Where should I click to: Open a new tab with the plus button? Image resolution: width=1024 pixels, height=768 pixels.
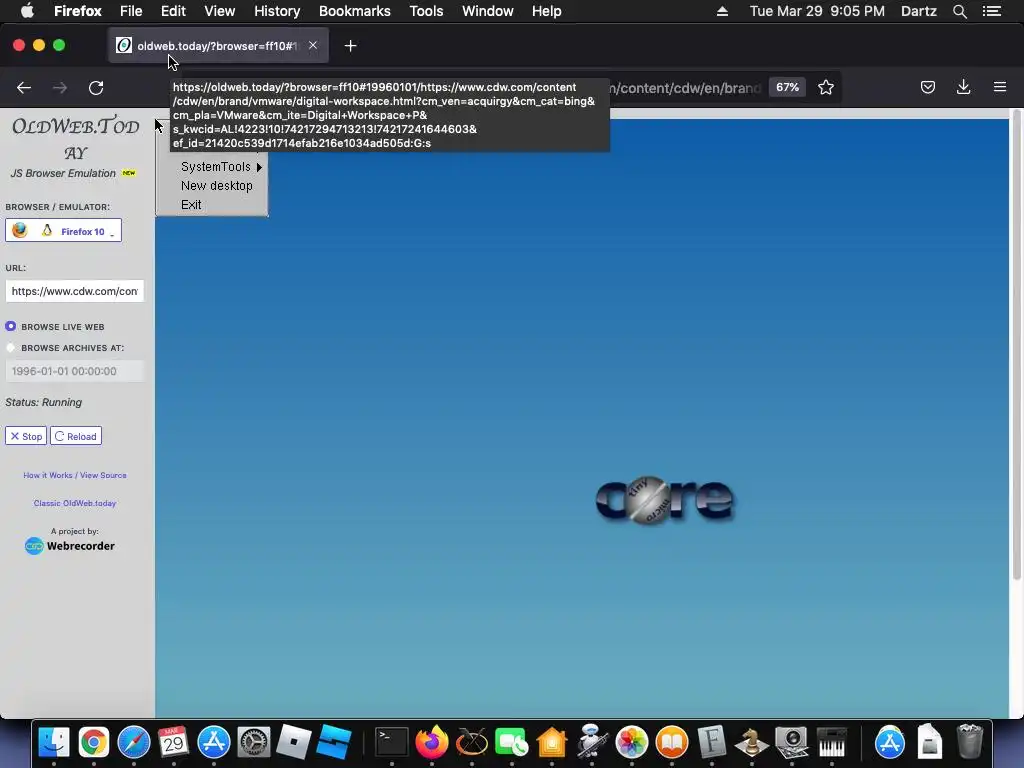[x=351, y=46]
